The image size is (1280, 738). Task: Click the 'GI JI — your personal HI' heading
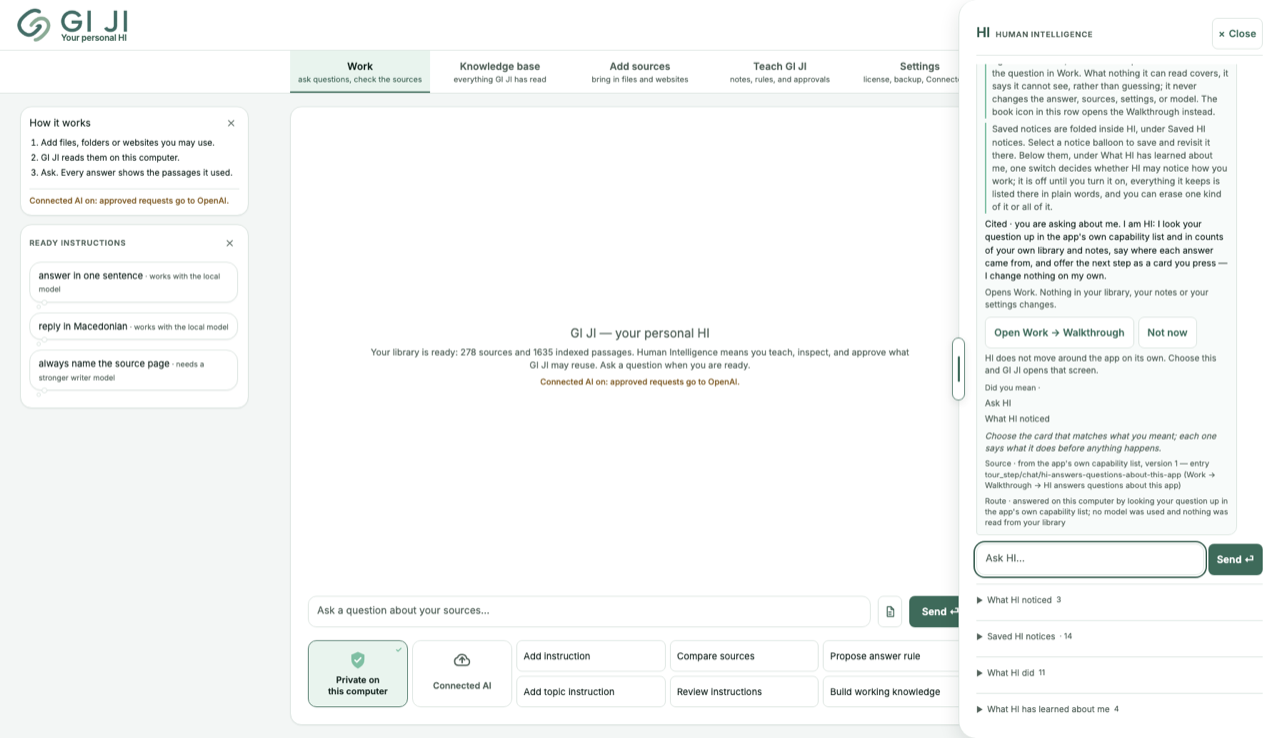pos(640,333)
